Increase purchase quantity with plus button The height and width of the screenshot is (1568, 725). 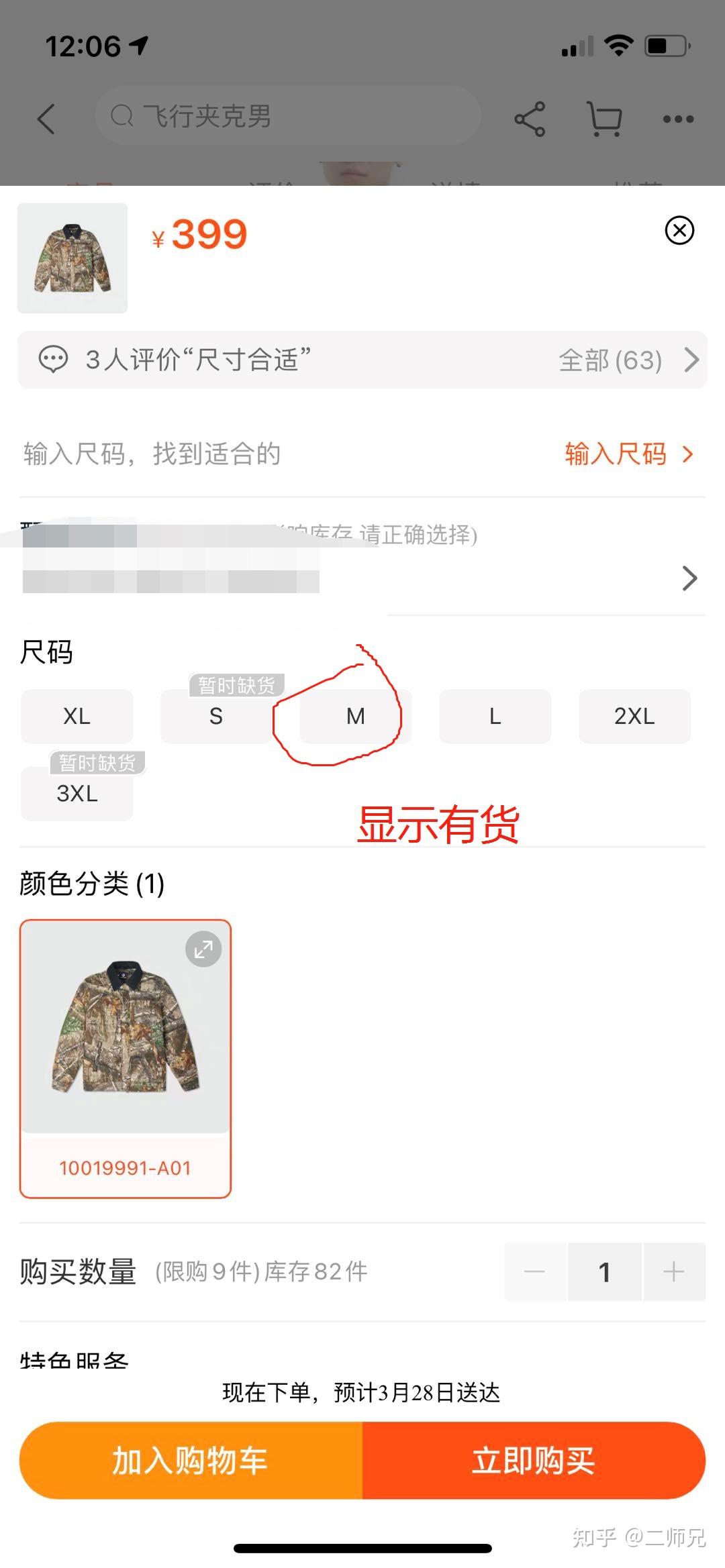click(x=674, y=1271)
